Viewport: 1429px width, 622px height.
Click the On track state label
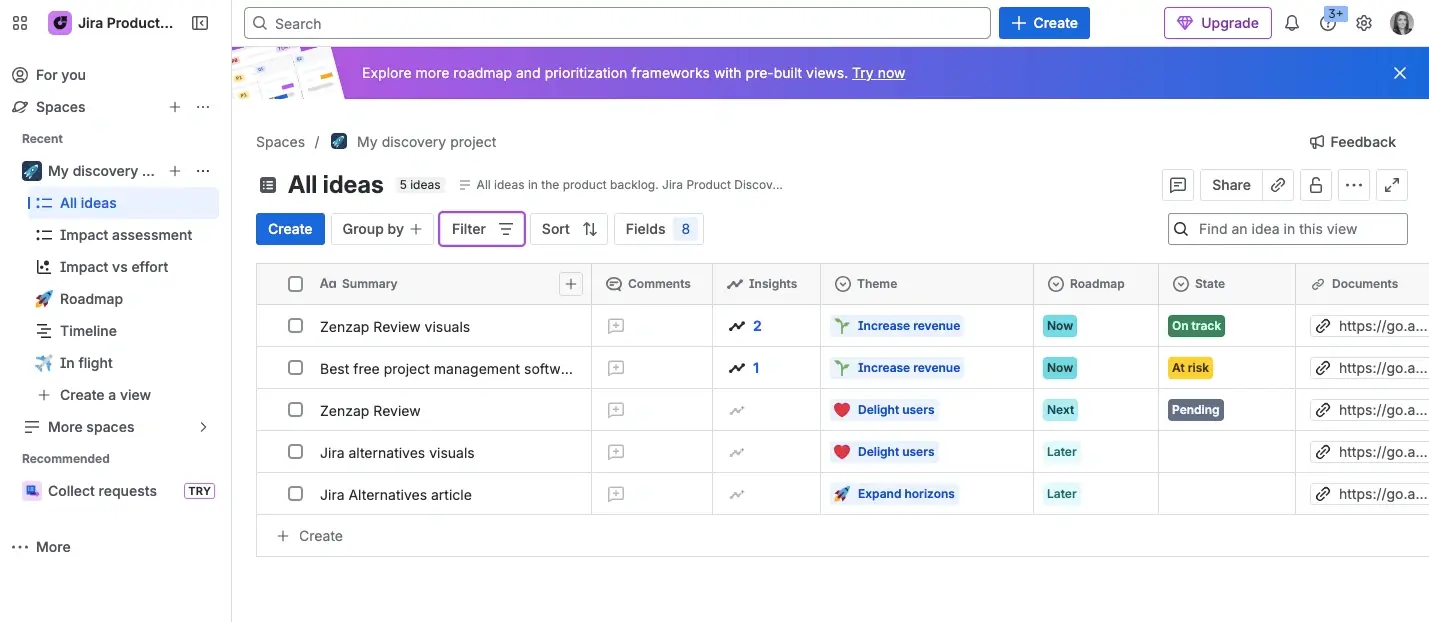(1197, 326)
